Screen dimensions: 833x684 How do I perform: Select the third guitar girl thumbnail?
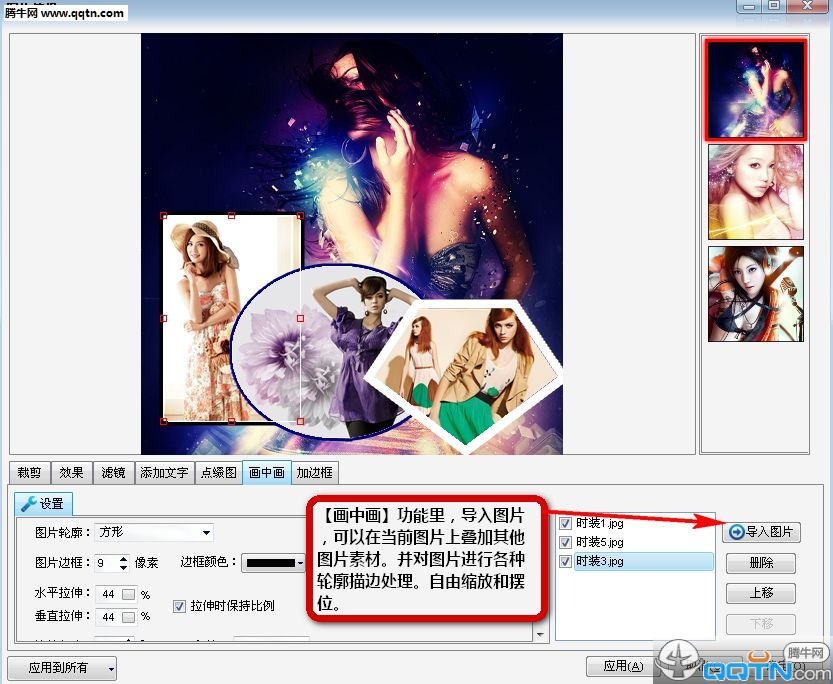(x=756, y=294)
